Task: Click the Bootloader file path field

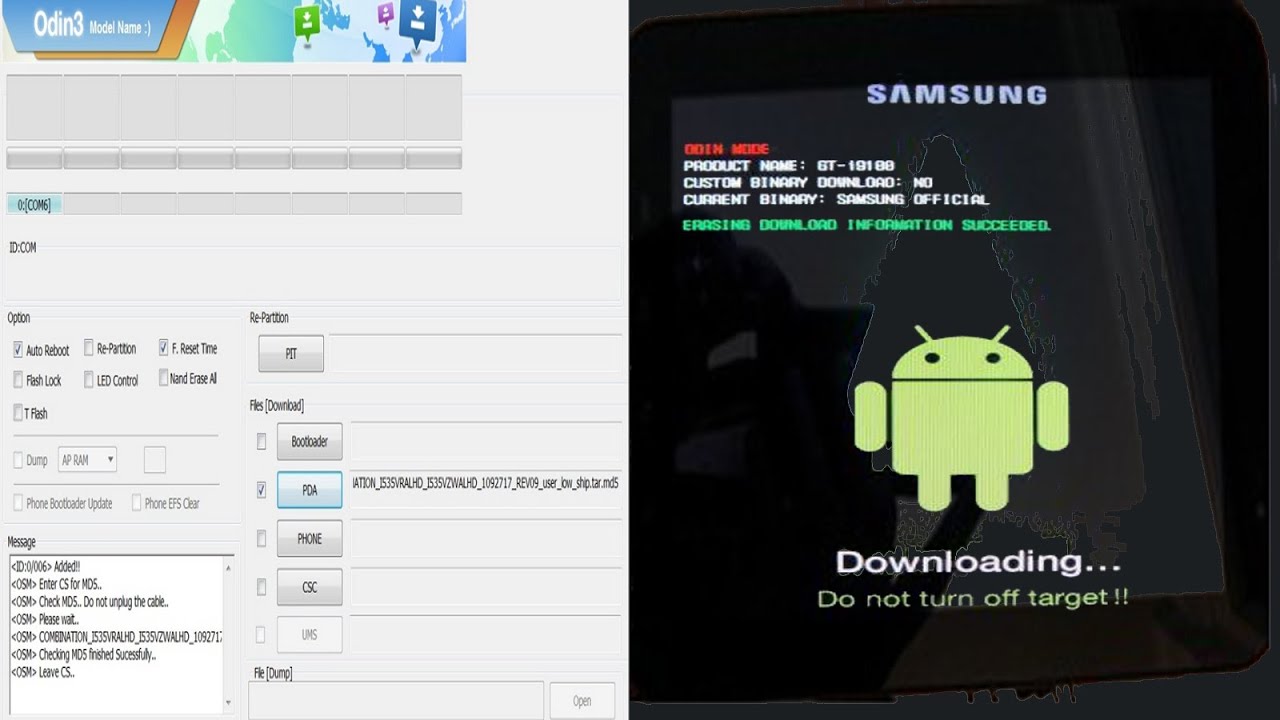Action: [x=485, y=441]
